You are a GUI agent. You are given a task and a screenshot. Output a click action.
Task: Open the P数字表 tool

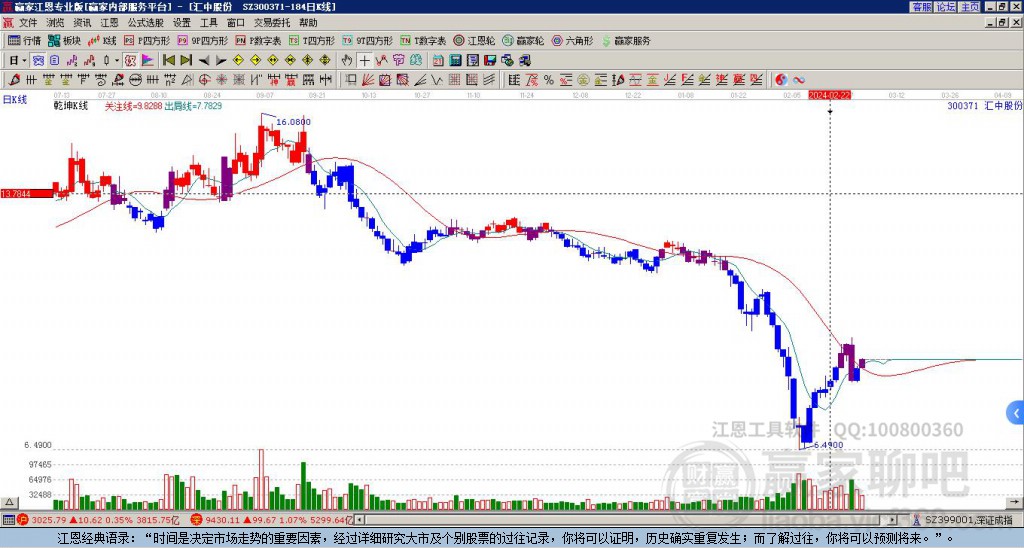click(x=258, y=40)
